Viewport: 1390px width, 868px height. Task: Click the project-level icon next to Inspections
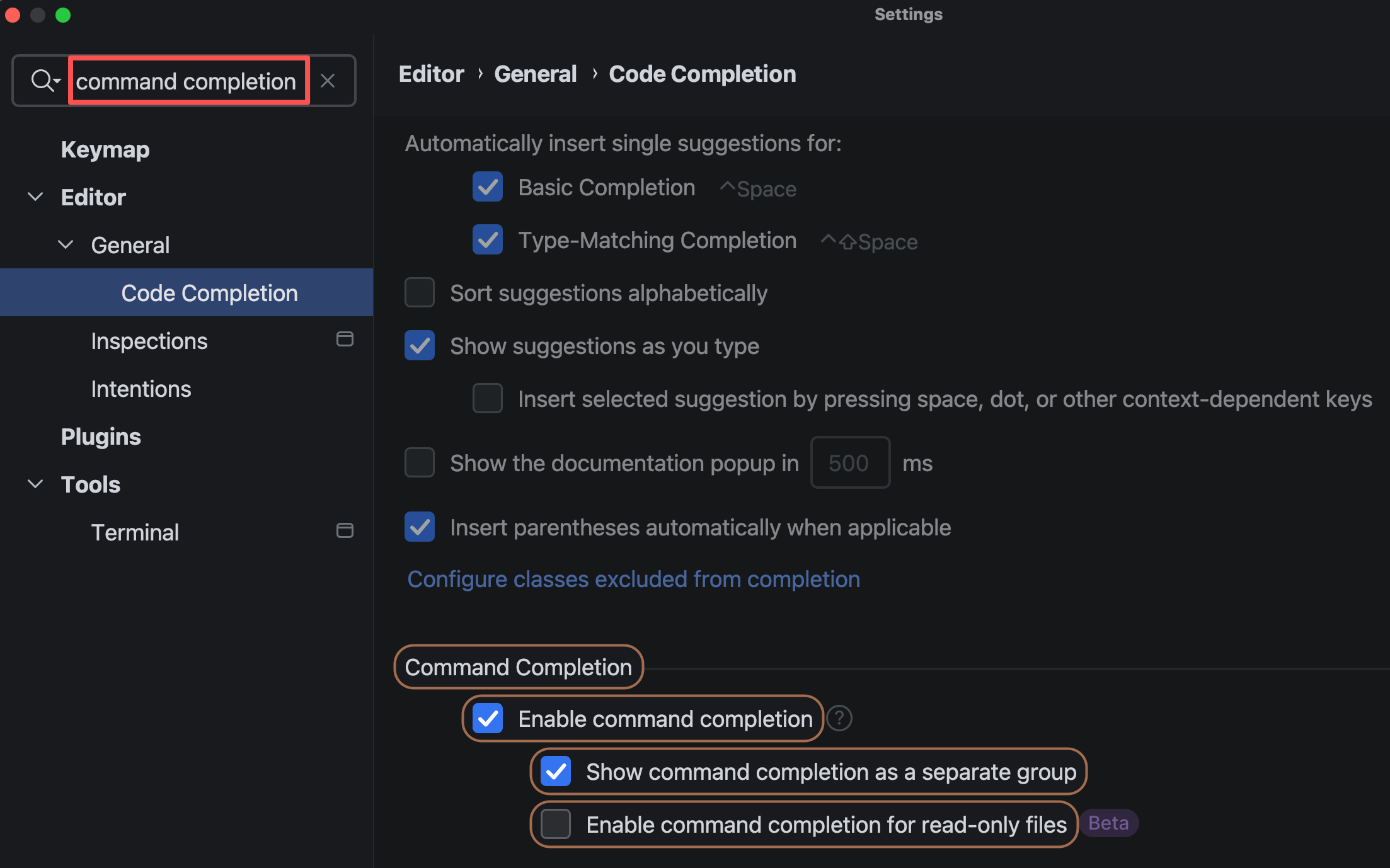[x=345, y=340]
